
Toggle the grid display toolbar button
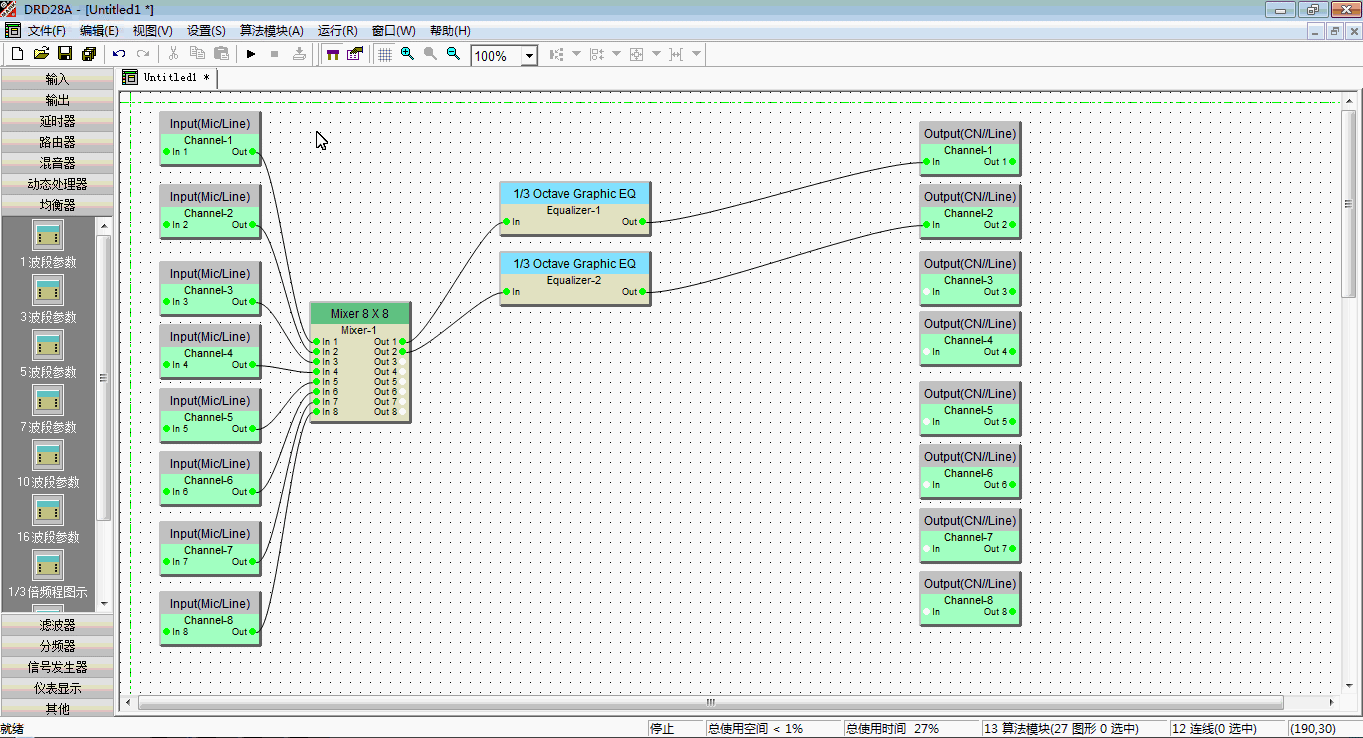[384, 54]
